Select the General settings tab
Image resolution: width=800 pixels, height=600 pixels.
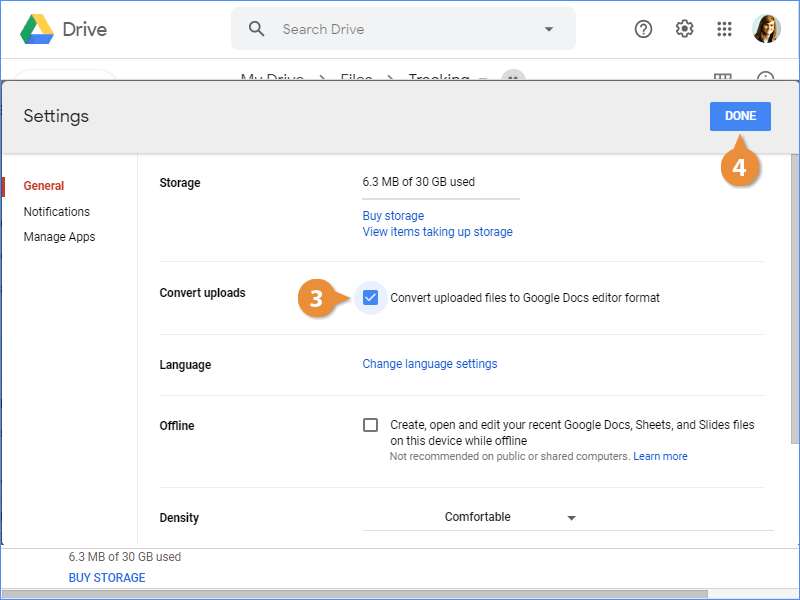pos(44,186)
